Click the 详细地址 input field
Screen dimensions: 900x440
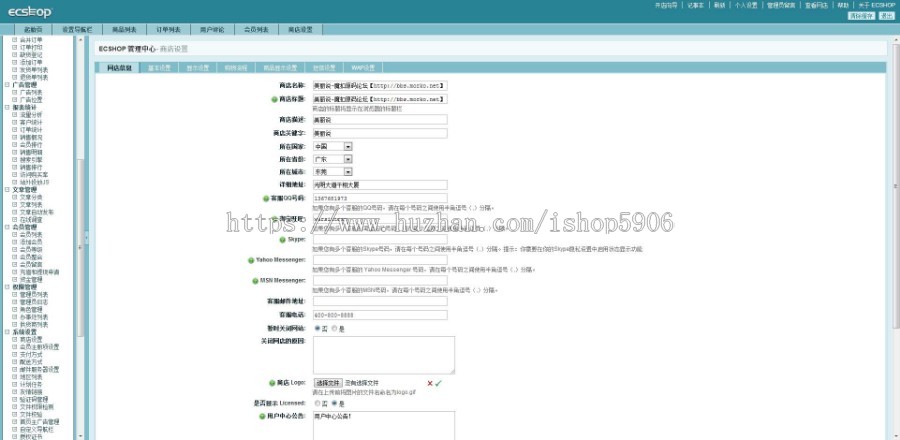(380, 185)
